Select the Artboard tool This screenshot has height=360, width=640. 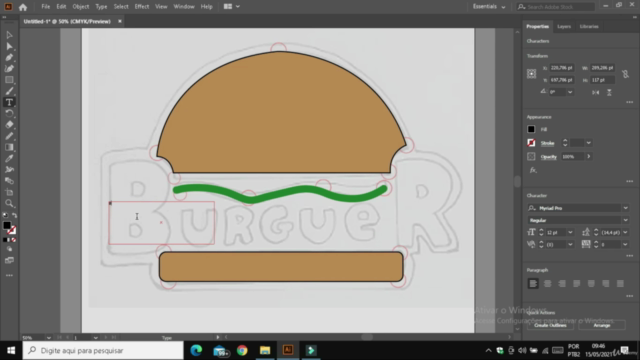click(x=9, y=192)
